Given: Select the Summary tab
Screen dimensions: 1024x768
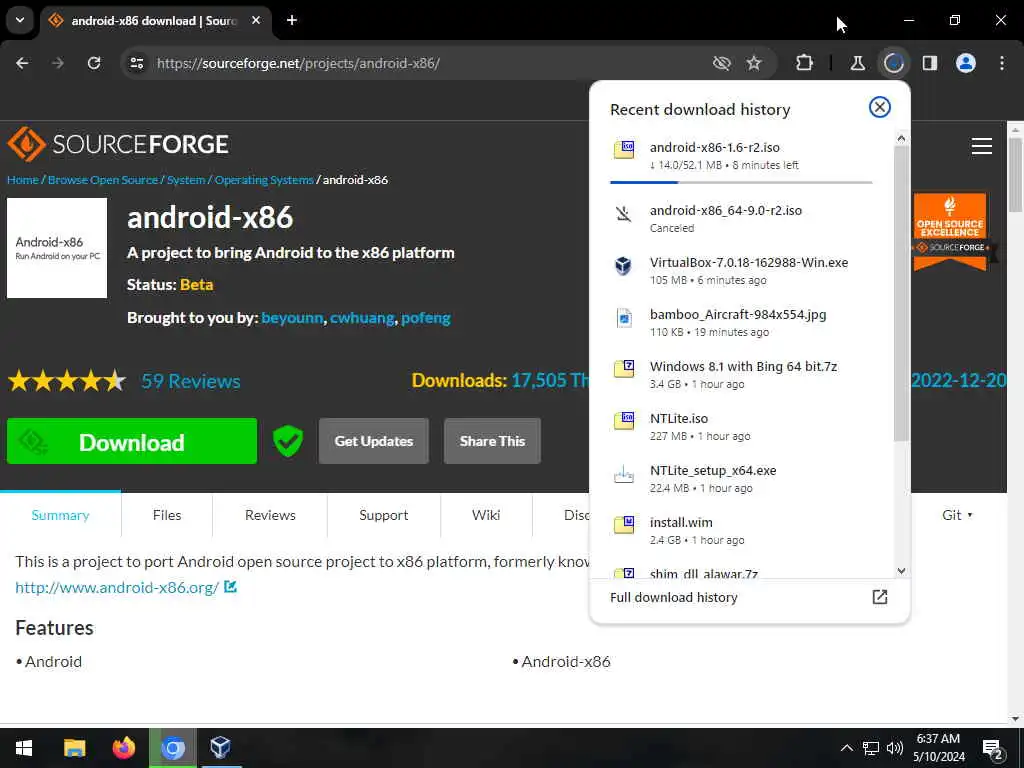Looking at the screenshot, I should click(x=60, y=515).
